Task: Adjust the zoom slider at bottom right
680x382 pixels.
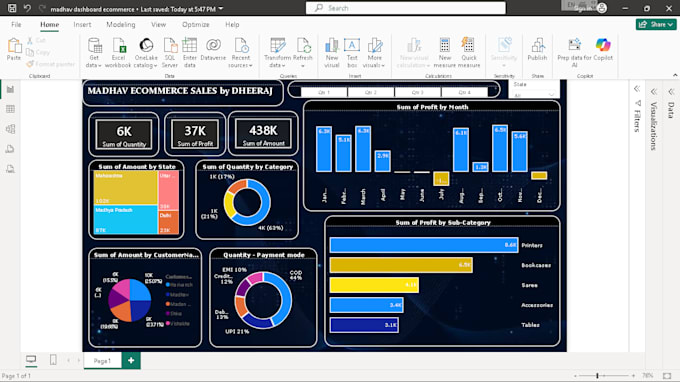Action: click(x=597, y=375)
